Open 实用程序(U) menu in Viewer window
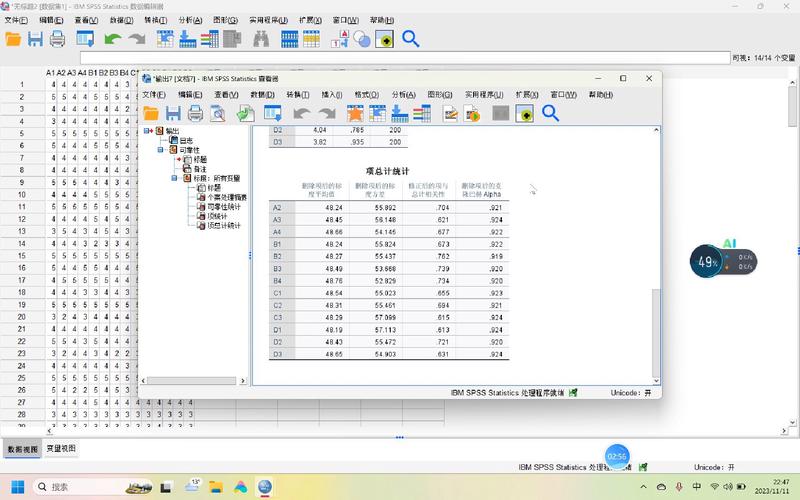Image resolution: width=800 pixels, height=500 pixels. (x=484, y=95)
